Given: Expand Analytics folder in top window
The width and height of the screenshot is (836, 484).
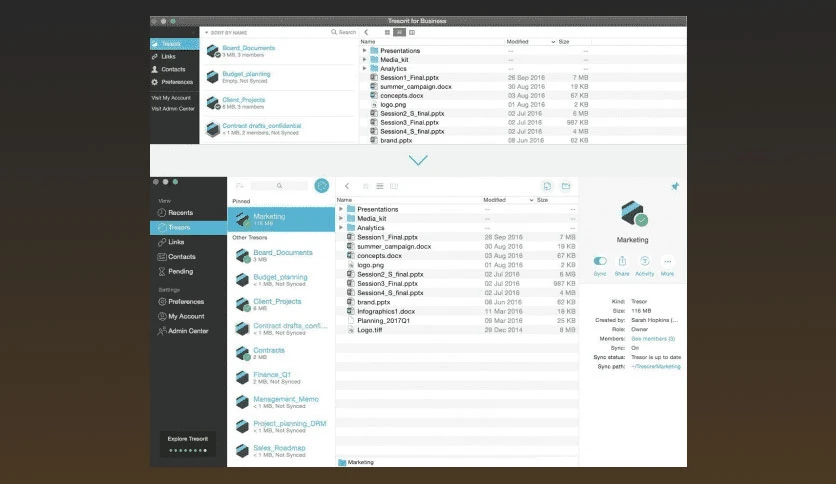Looking at the screenshot, I should (x=365, y=68).
